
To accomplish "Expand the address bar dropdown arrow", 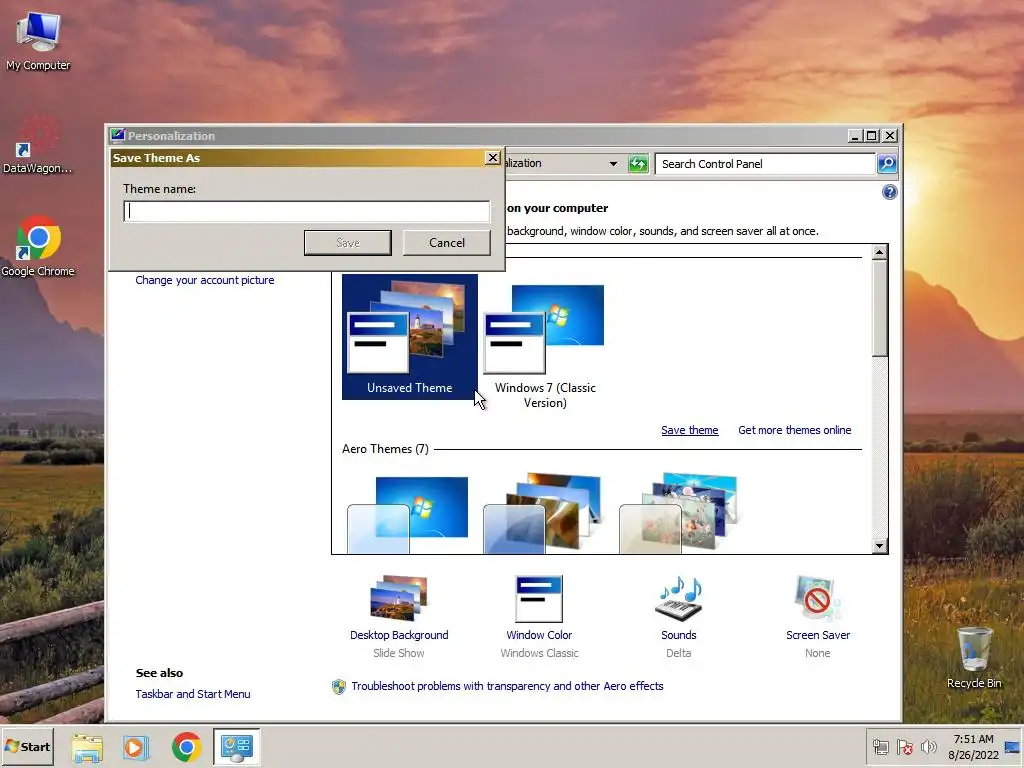I will click(x=613, y=164).
